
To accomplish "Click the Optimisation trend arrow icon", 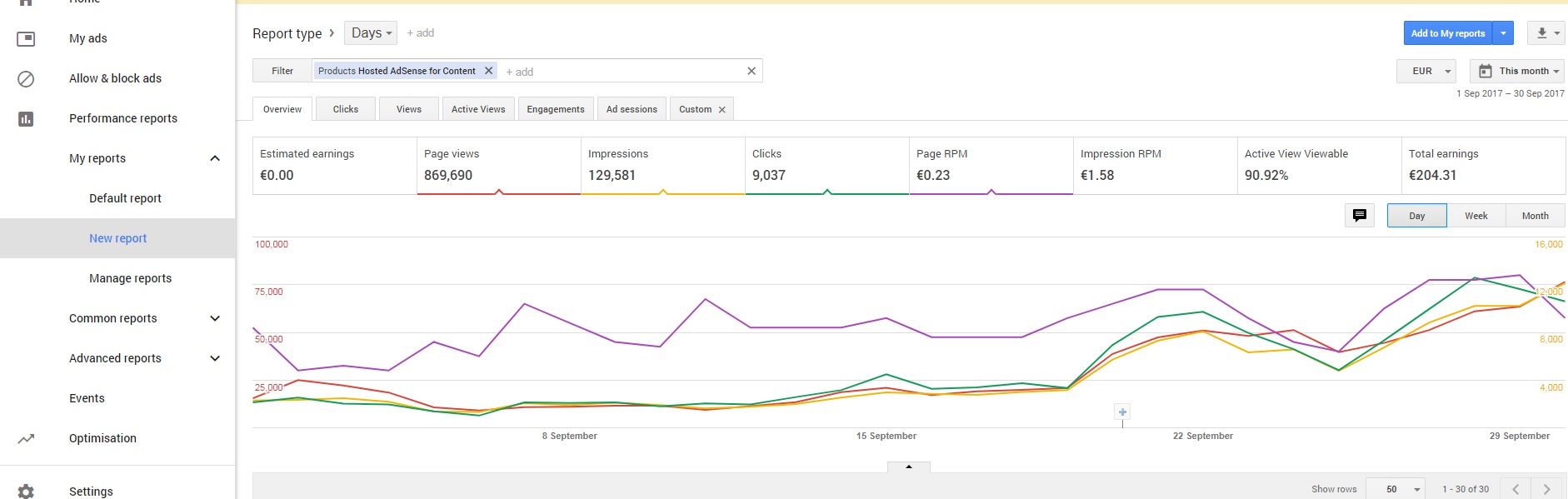I will [26, 438].
